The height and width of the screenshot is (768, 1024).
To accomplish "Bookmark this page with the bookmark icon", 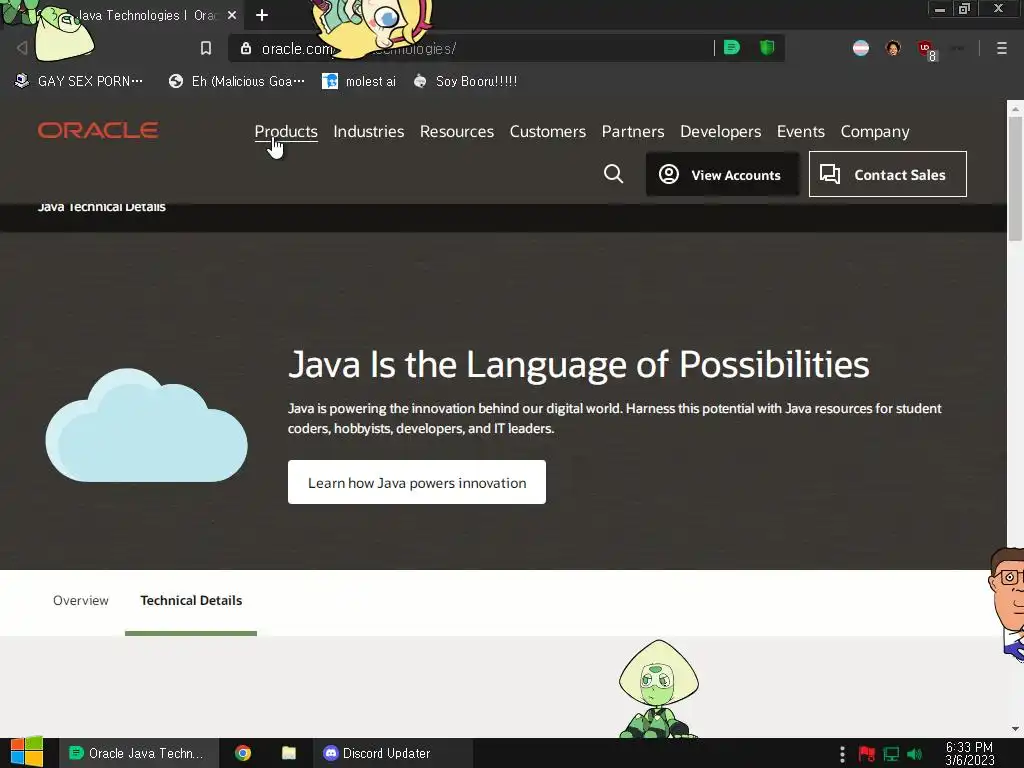I will pyautogui.click(x=206, y=48).
